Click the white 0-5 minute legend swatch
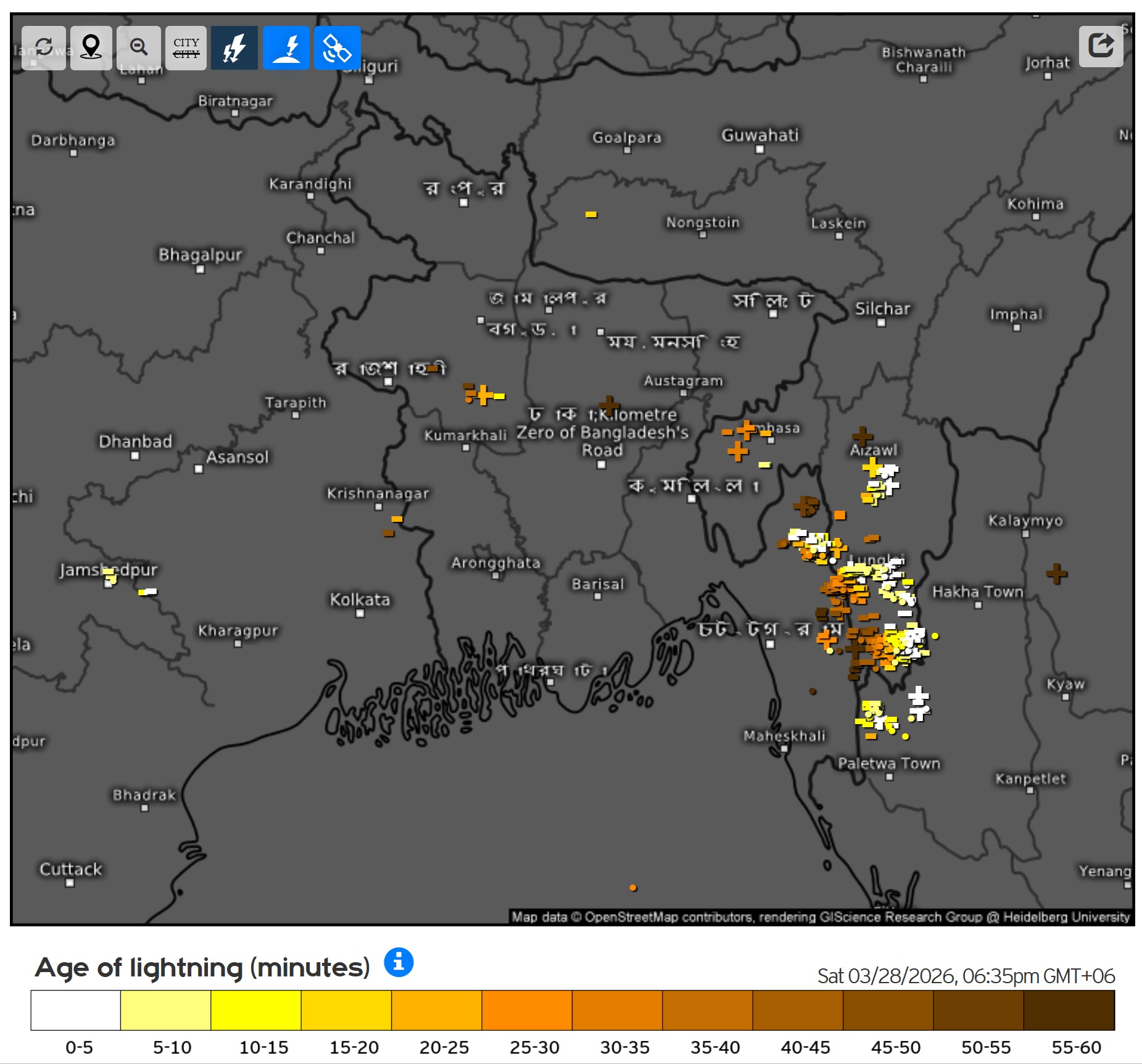 click(76, 1010)
